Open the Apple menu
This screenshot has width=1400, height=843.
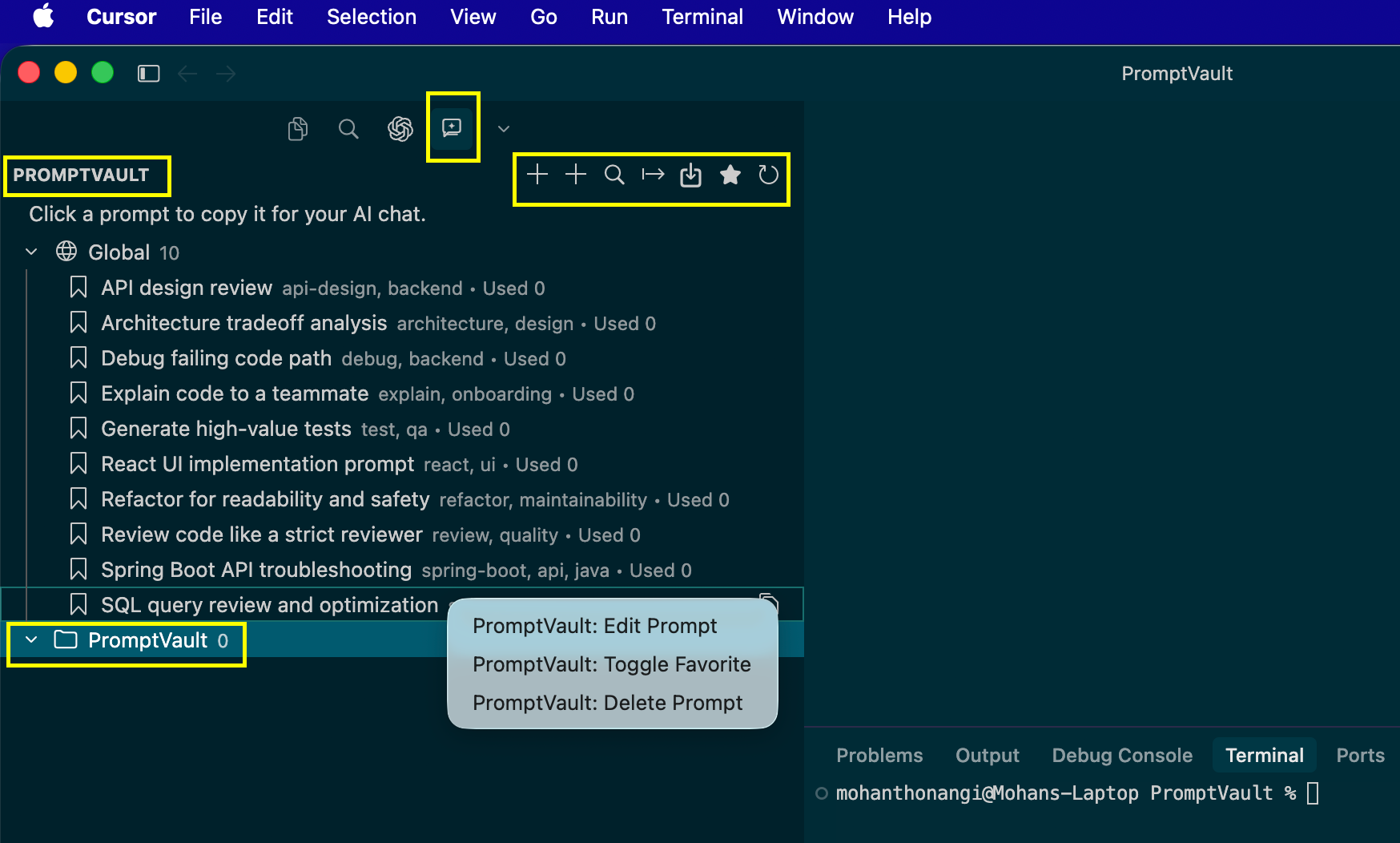44,16
